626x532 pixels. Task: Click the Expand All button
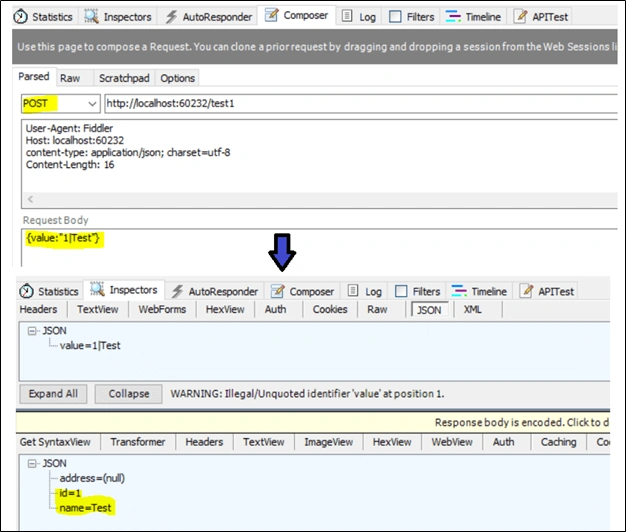click(53, 394)
